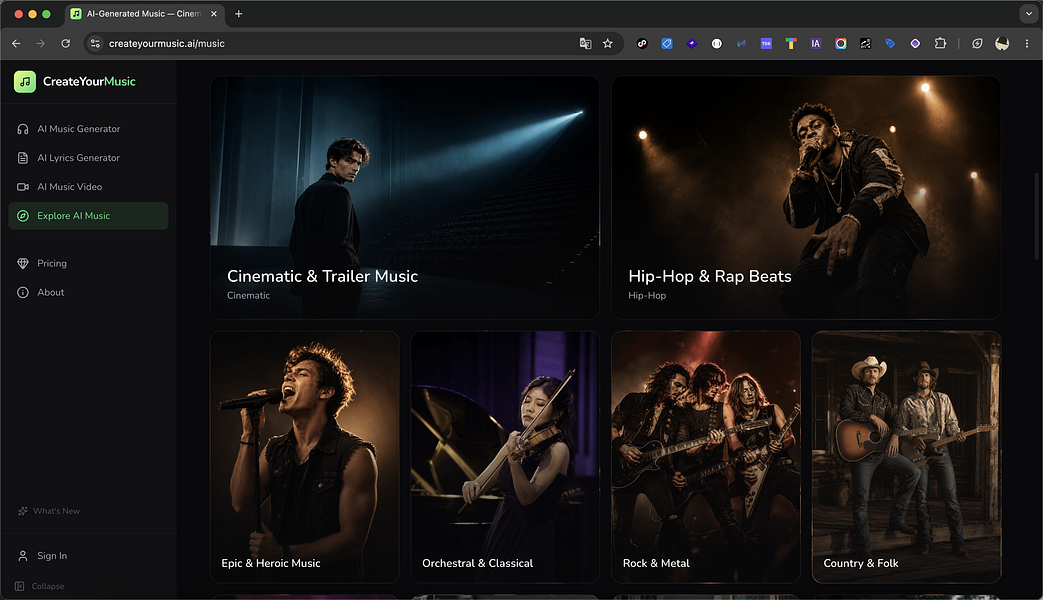
Task: Select the AI-Generated Music browser tab
Action: (x=145, y=14)
